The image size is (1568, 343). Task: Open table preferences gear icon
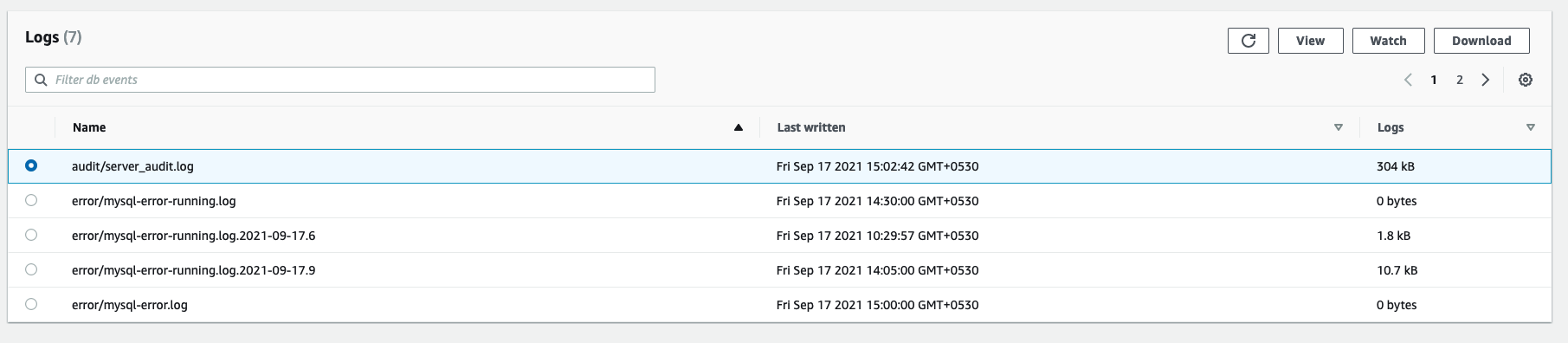(1526, 80)
